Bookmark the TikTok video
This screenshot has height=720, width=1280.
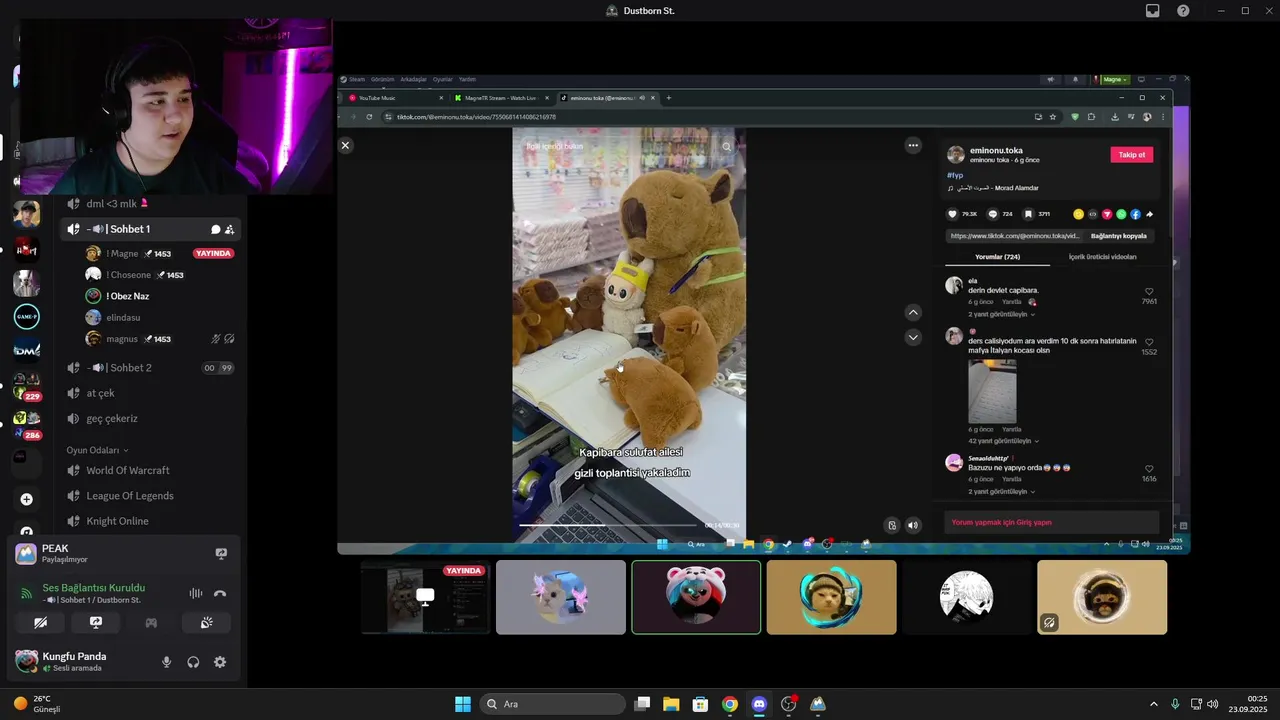(1028, 214)
